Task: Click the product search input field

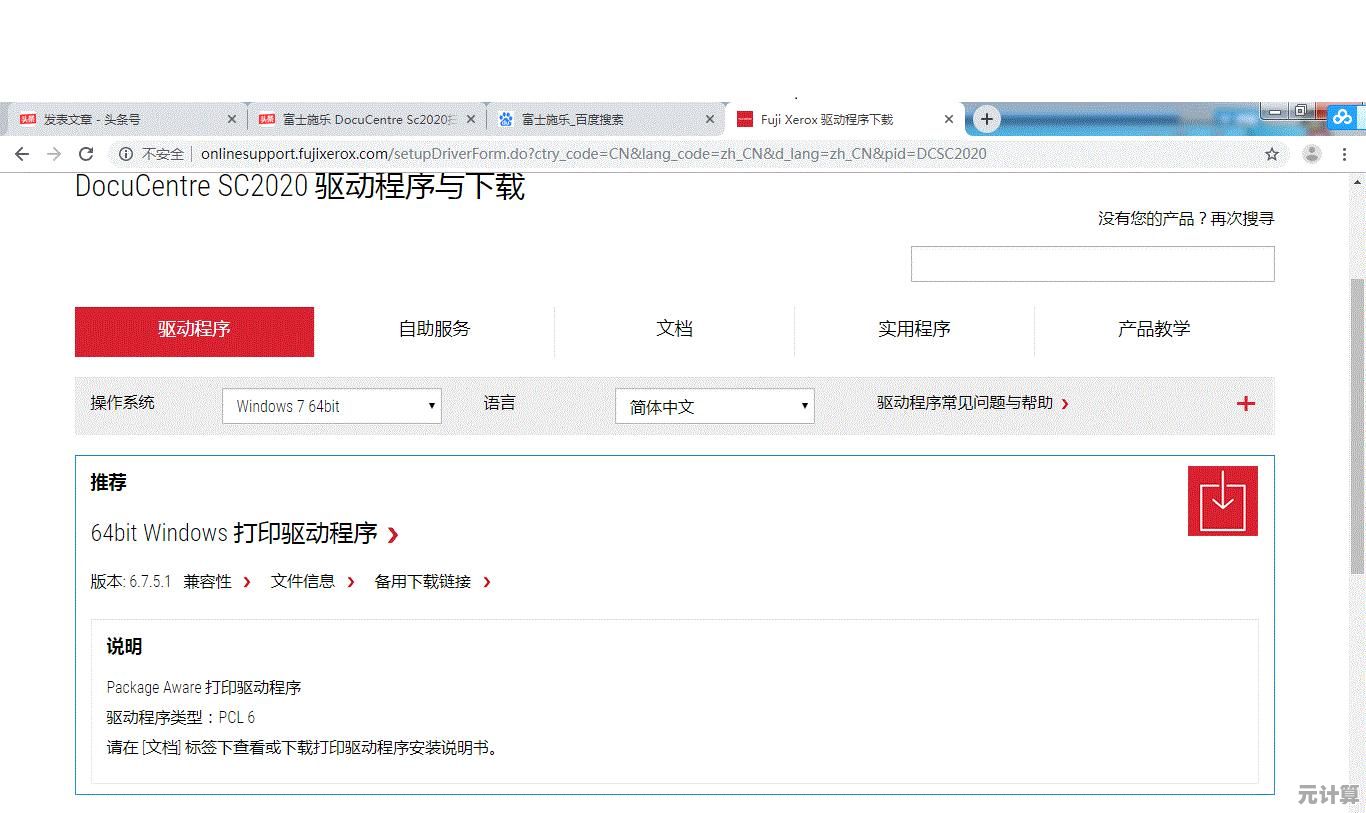Action: (1091, 263)
